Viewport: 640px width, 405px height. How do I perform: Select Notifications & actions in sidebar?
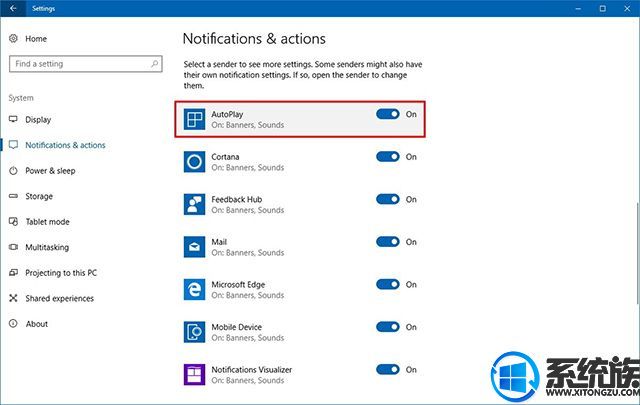pyautogui.click(x=65, y=145)
